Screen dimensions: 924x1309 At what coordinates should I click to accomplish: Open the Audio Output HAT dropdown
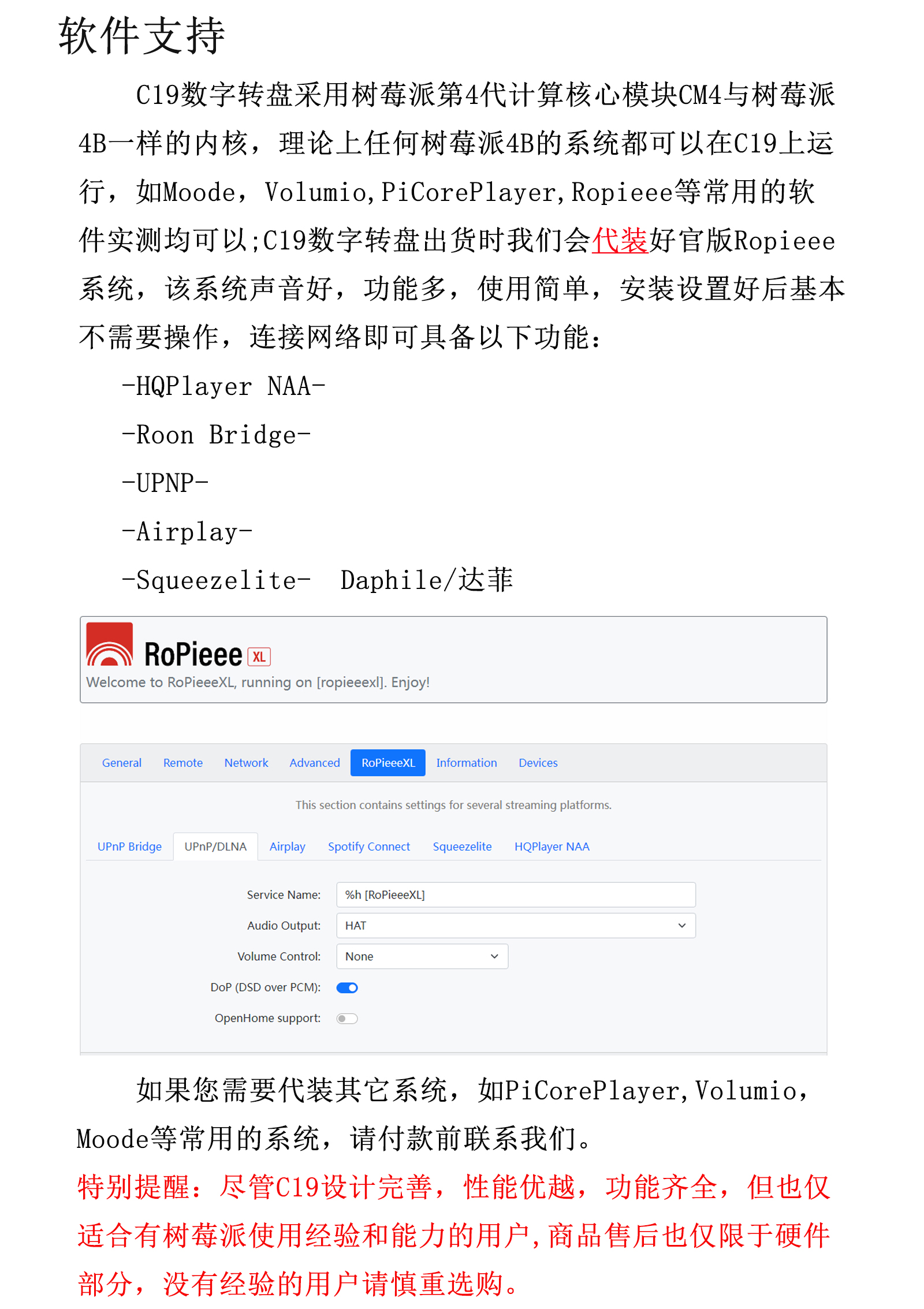pos(516,926)
